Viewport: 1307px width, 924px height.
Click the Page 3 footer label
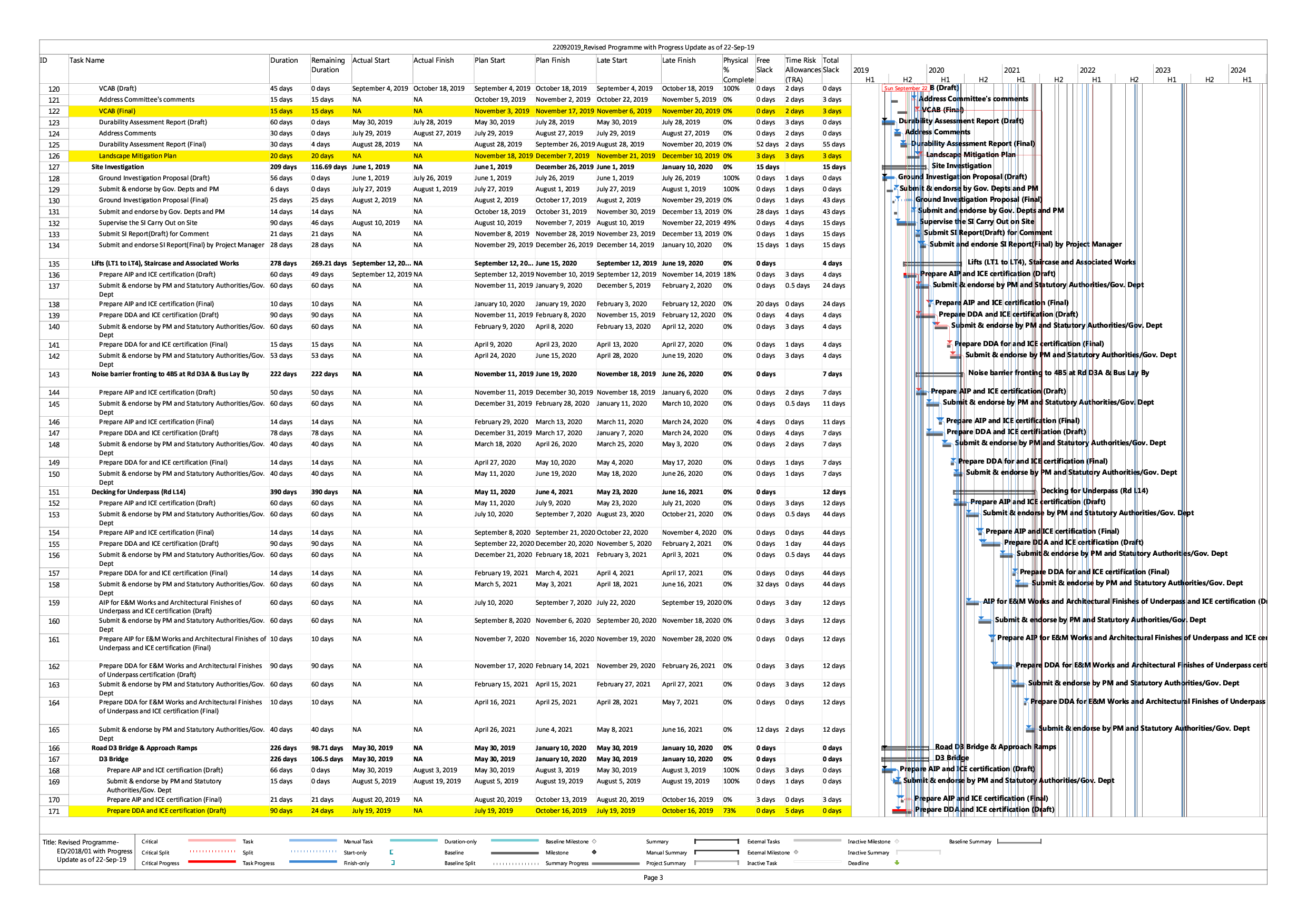[653, 877]
